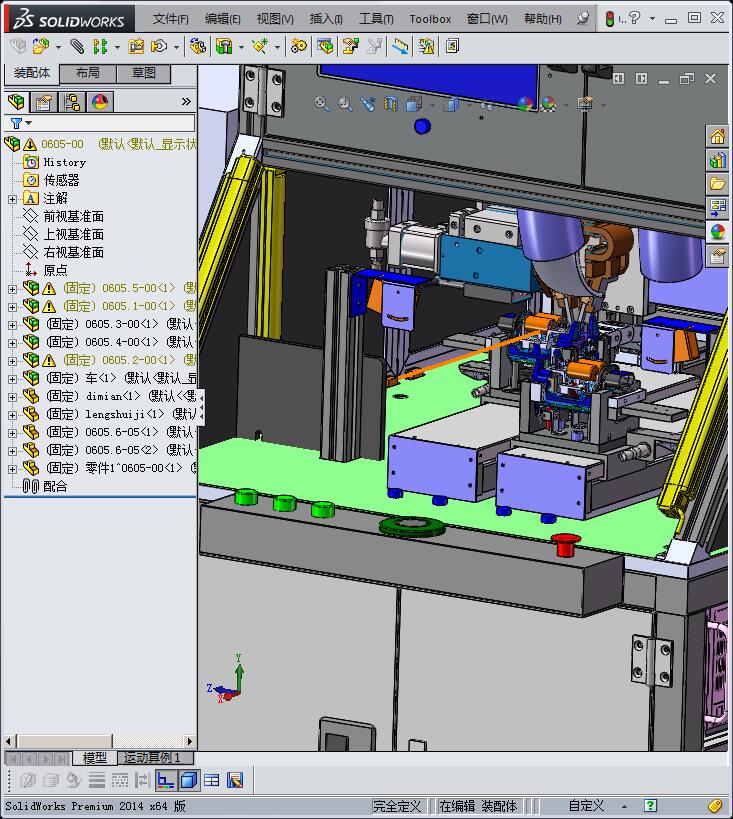Screen dimensions: 733x819
Task: Start a New Motion Study icon
Action: tap(299, 46)
